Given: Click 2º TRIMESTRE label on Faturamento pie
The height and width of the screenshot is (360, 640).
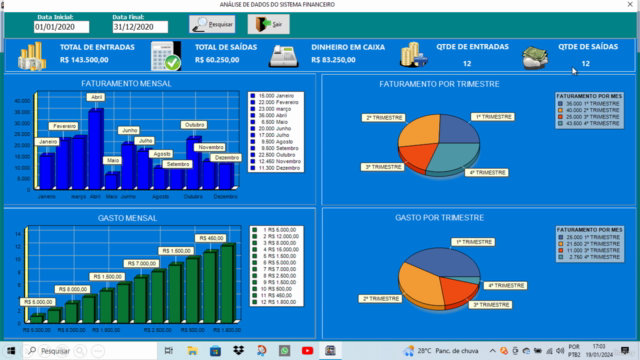Looking at the screenshot, I should click(x=384, y=118).
